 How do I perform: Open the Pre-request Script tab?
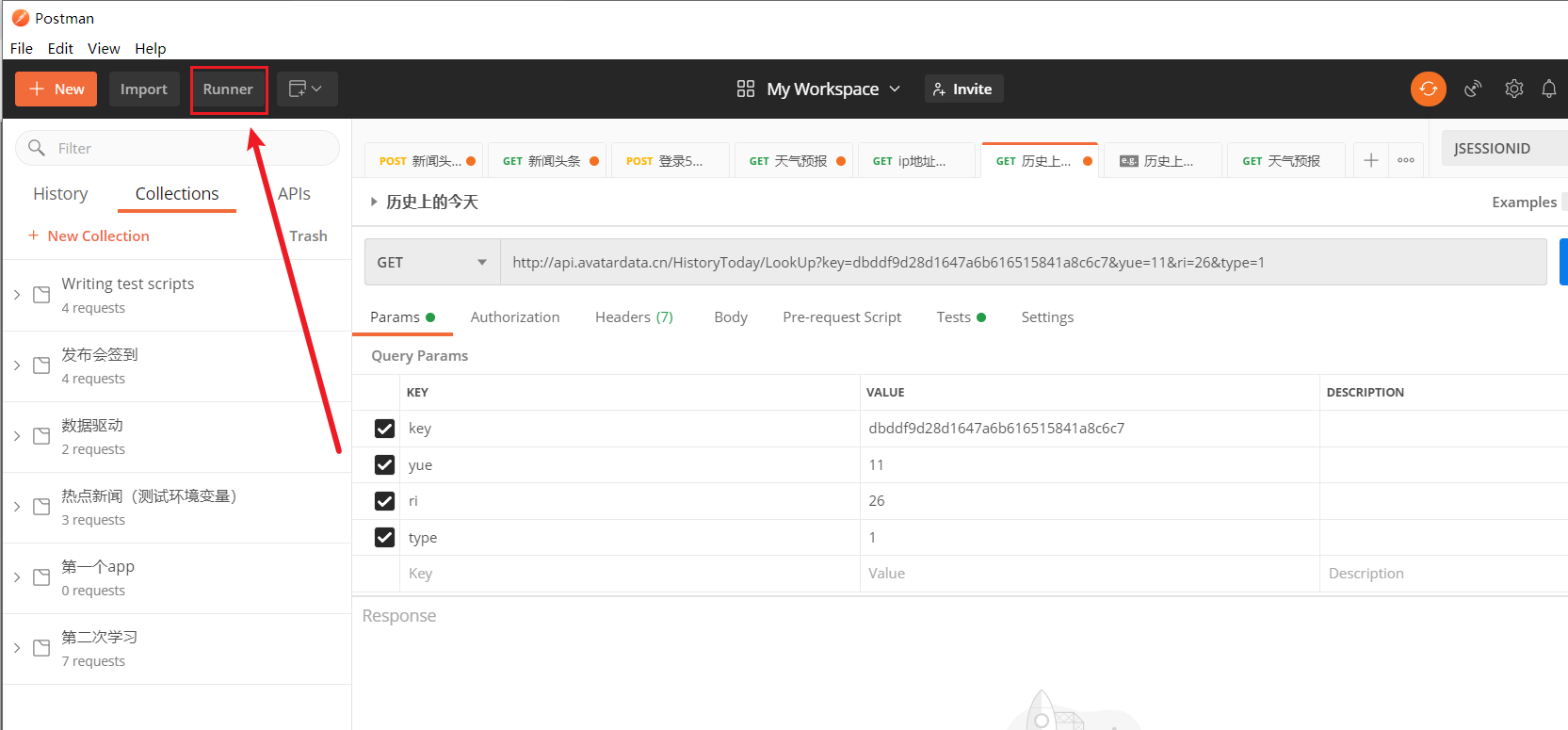pyautogui.click(x=842, y=317)
